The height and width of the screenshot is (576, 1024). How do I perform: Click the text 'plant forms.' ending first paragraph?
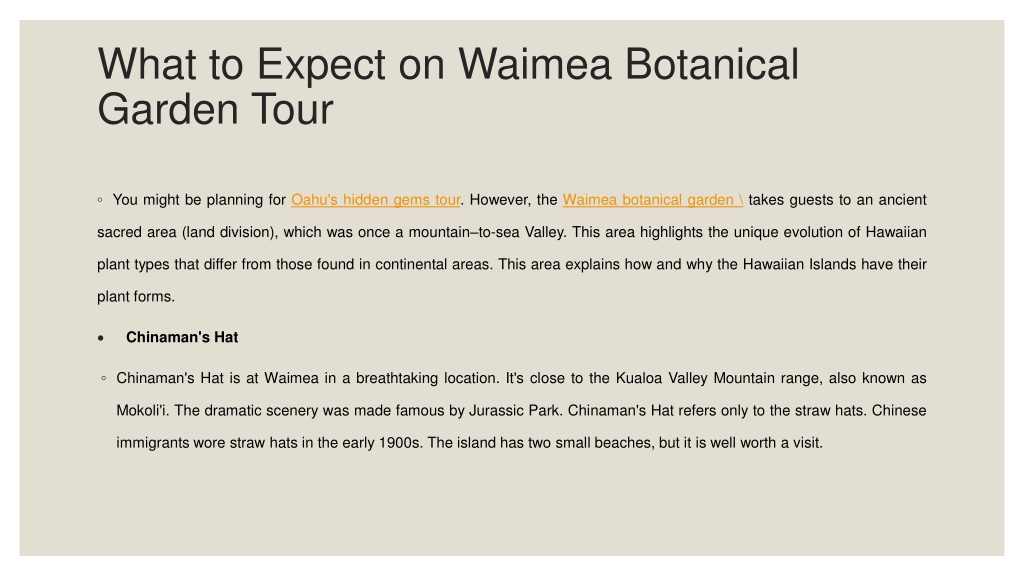pos(136,297)
